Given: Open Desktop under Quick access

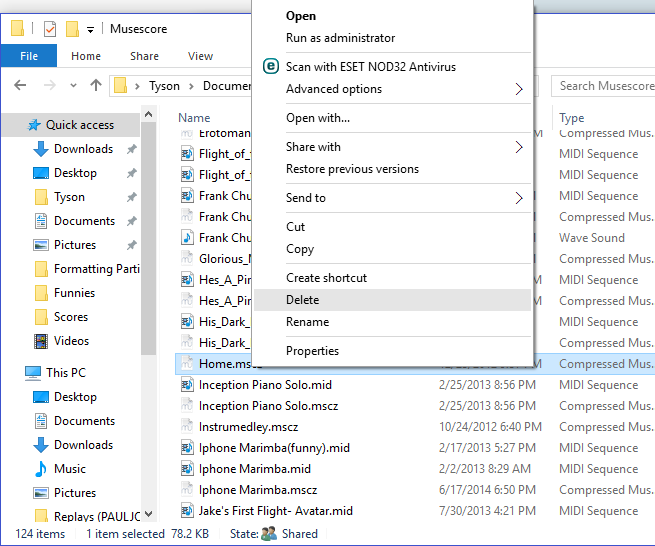Looking at the screenshot, I should tap(75, 173).
